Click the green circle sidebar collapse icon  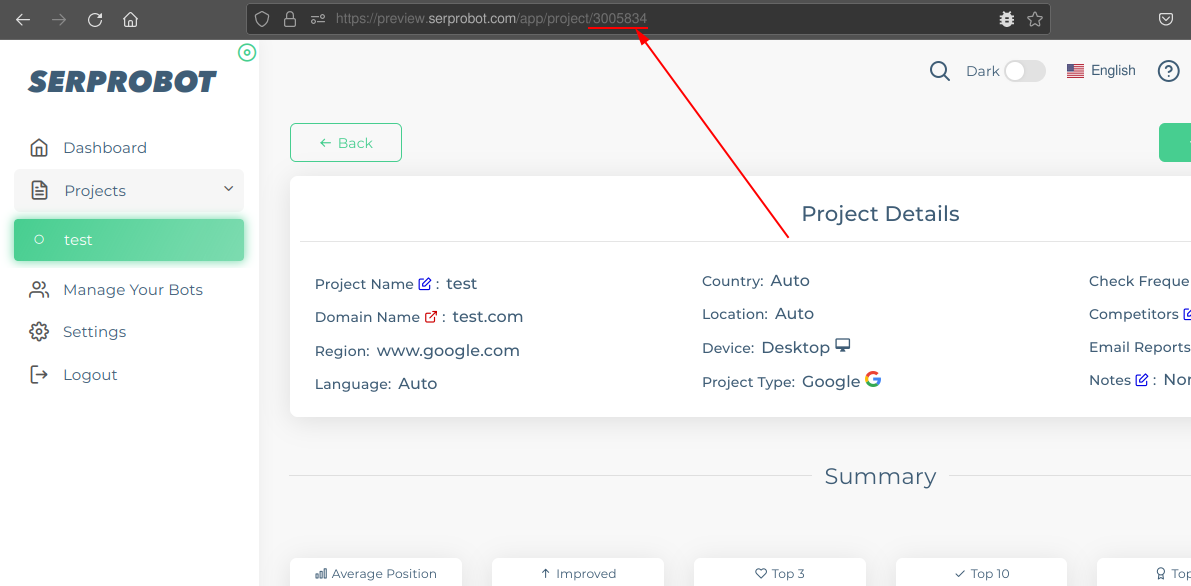[x=247, y=52]
